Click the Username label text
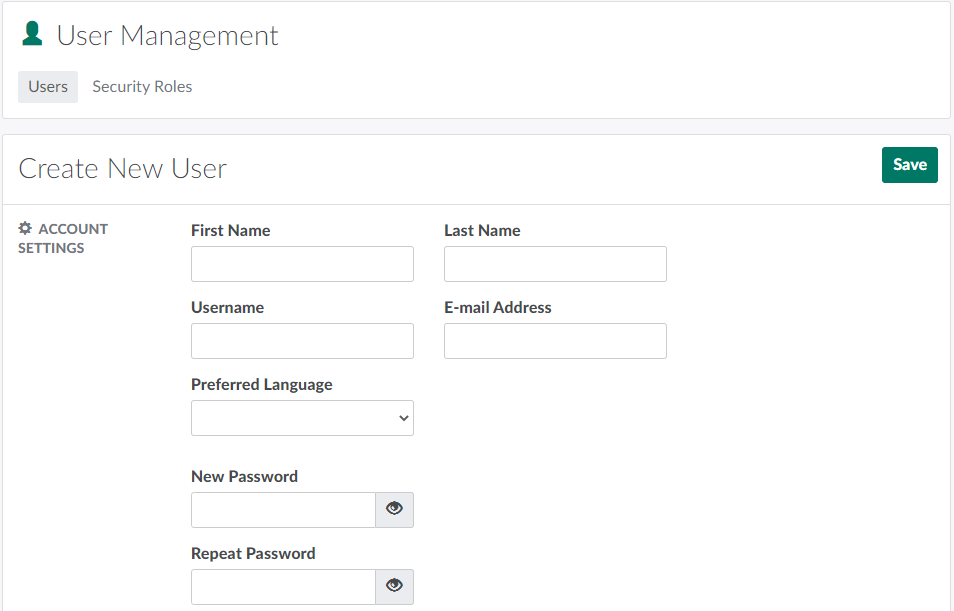Viewport: 954px width, 611px height. [x=227, y=308]
